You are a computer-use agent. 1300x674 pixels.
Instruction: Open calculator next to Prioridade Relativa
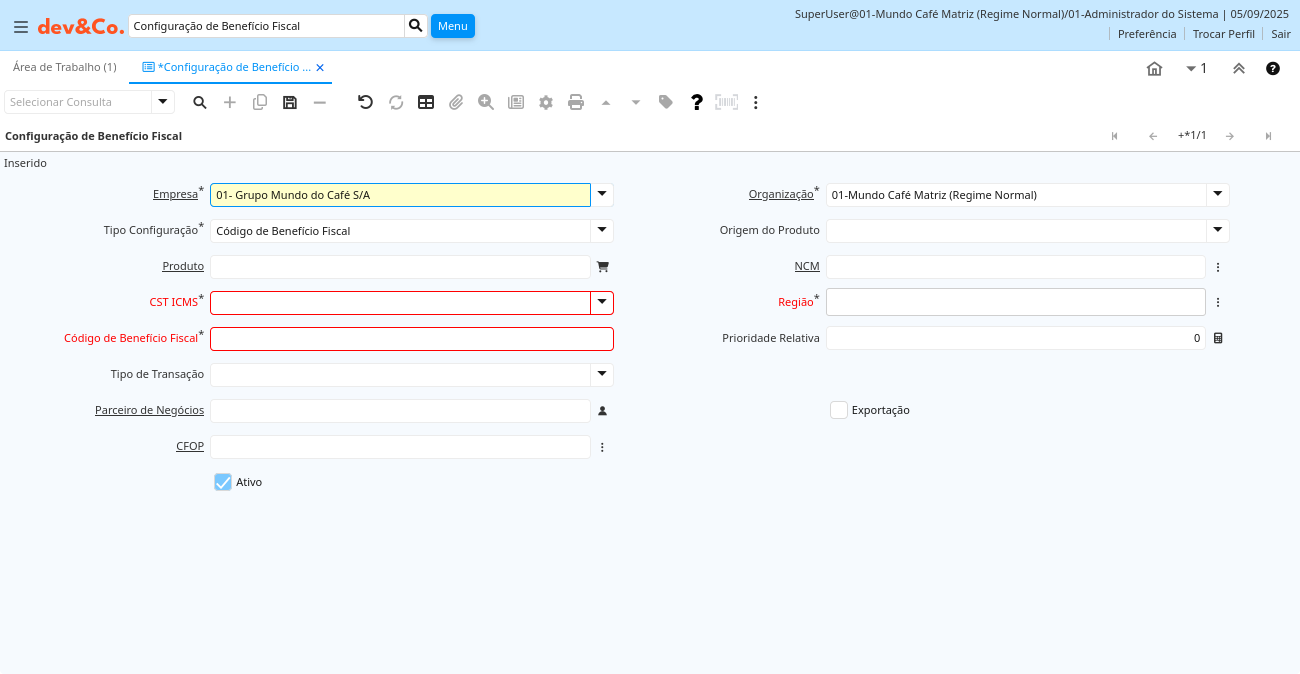[1218, 338]
